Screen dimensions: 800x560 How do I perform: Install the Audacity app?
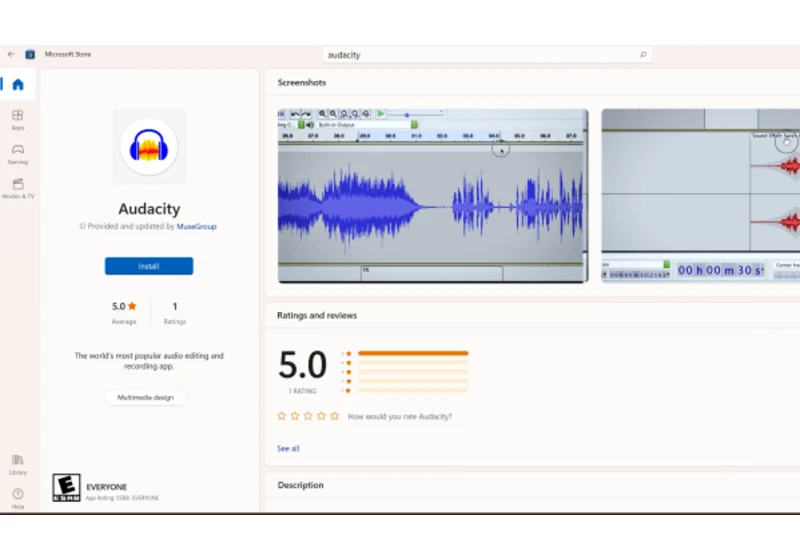pyautogui.click(x=149, y=266)
